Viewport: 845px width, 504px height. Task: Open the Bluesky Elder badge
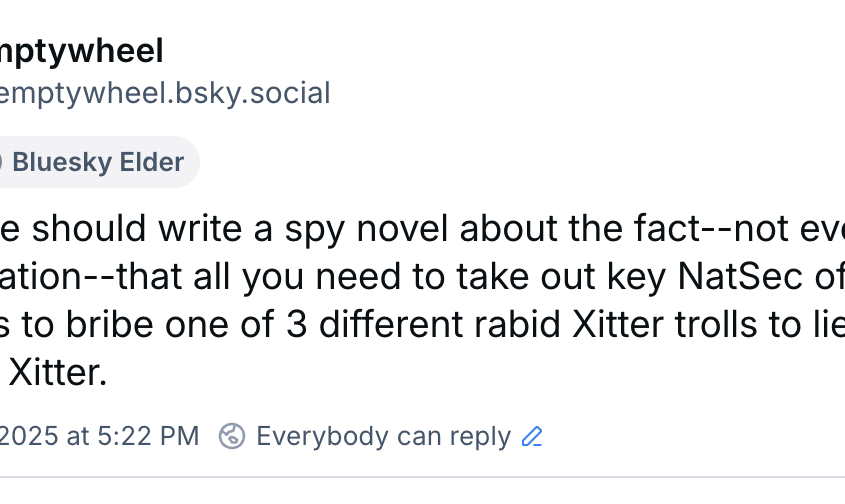point(97,162)
